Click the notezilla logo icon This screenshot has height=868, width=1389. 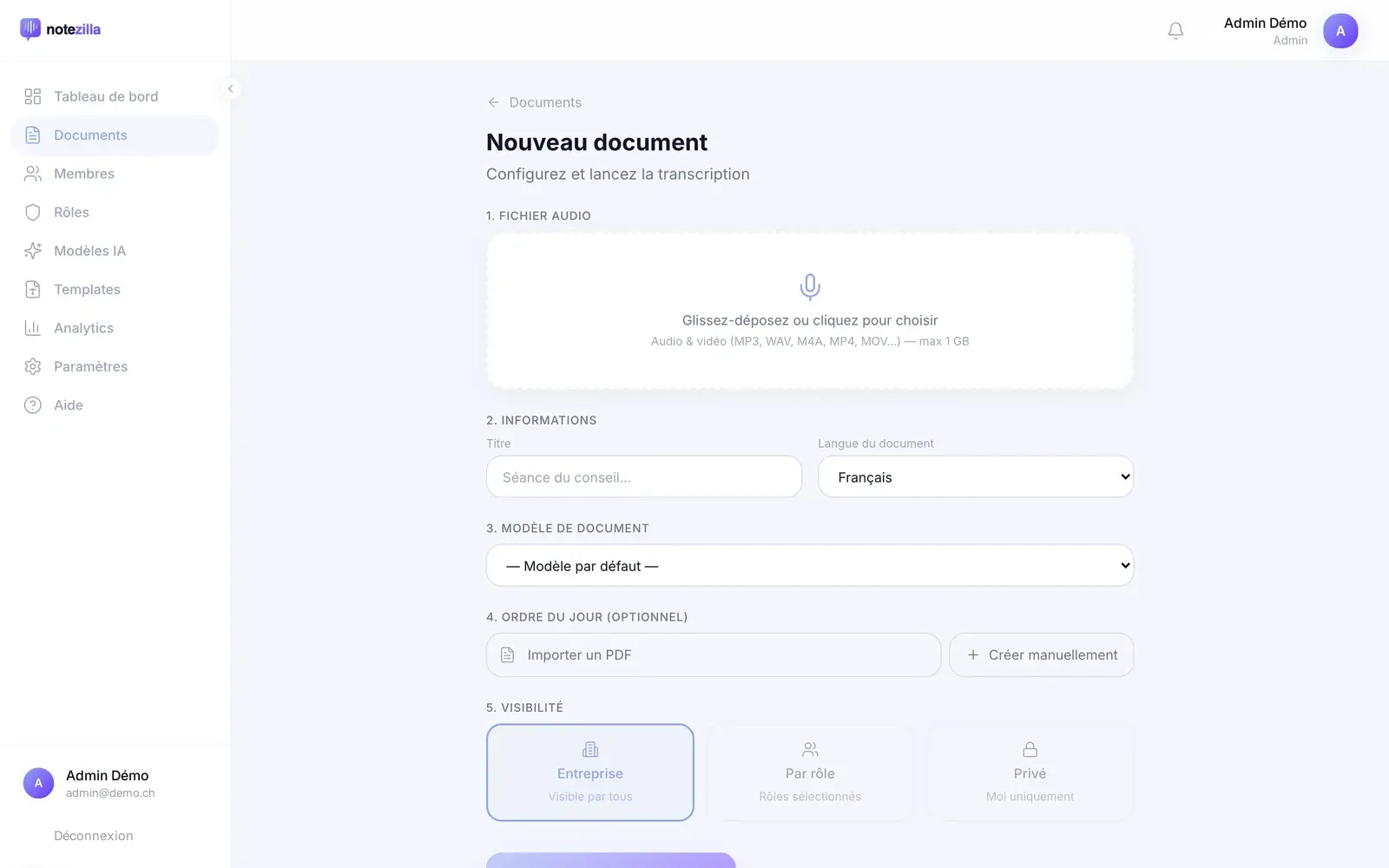[x=30, y=30]
